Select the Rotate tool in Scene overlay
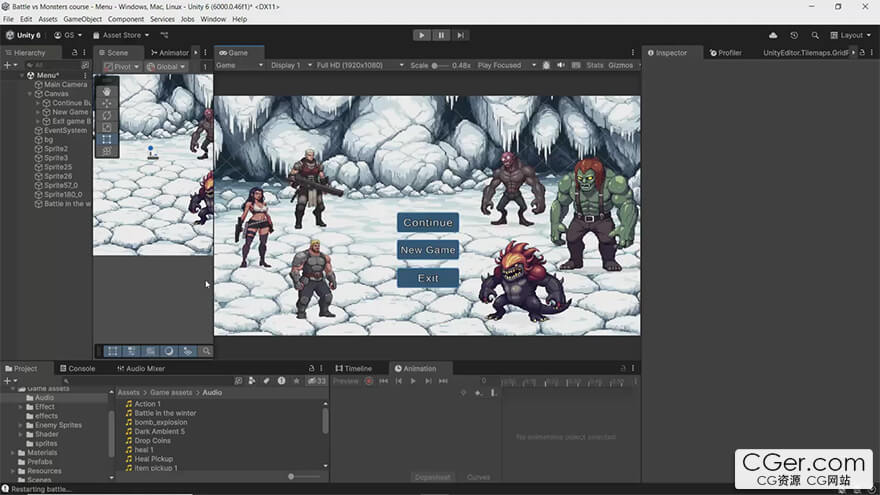This screenshot has height=495, width=880. [x=107, y=115]
